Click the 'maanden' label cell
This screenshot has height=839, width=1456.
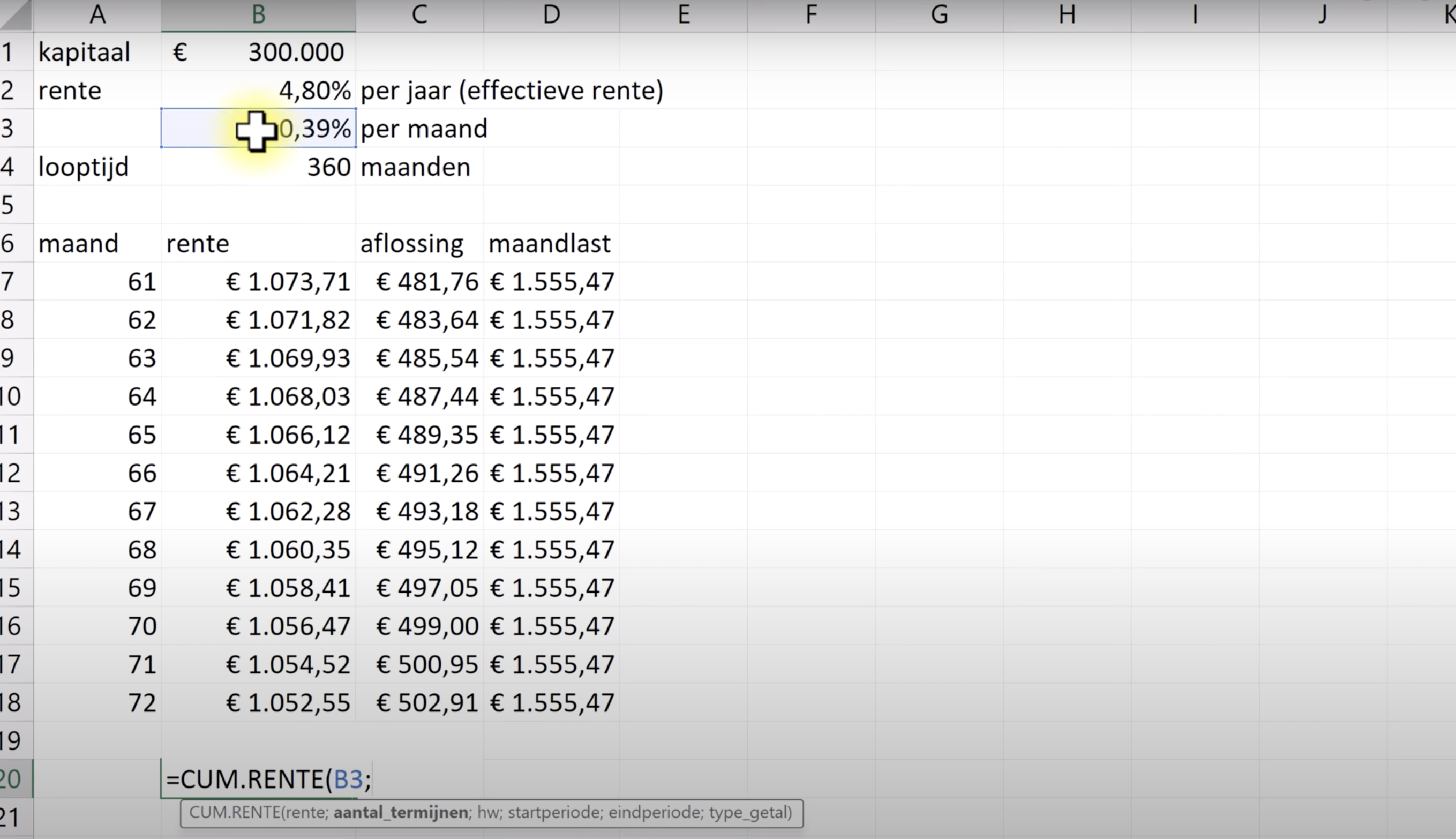point(419,167)
